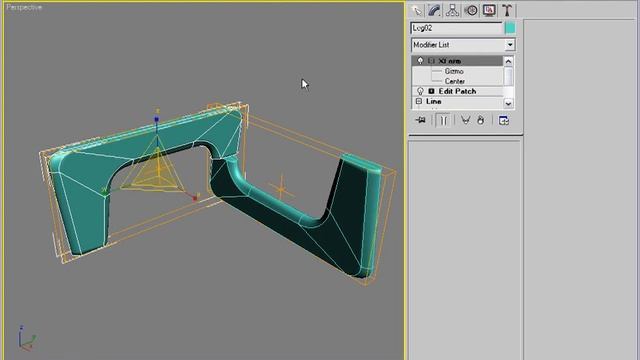This screenshot has height=360, width=640.
Task: Open the Modify command panel tab
Action: [x=434, y=10]
